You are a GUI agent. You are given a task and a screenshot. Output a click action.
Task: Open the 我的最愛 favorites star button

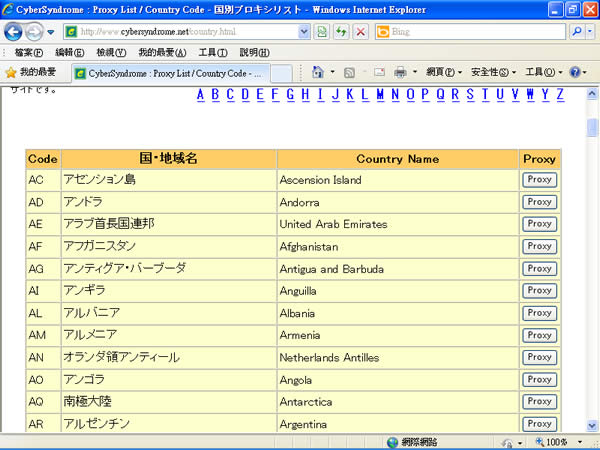tap(31, 73)
